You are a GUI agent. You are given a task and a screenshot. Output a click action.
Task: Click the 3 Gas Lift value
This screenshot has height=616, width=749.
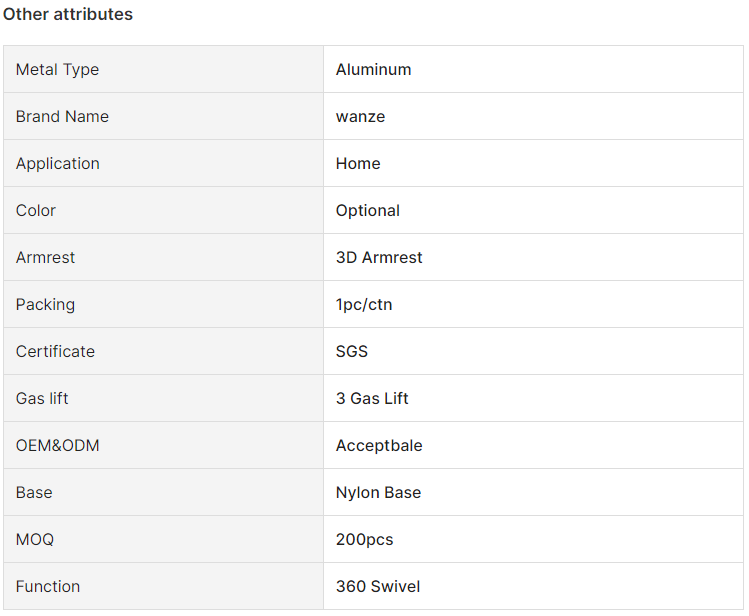(x=372, y=398)
